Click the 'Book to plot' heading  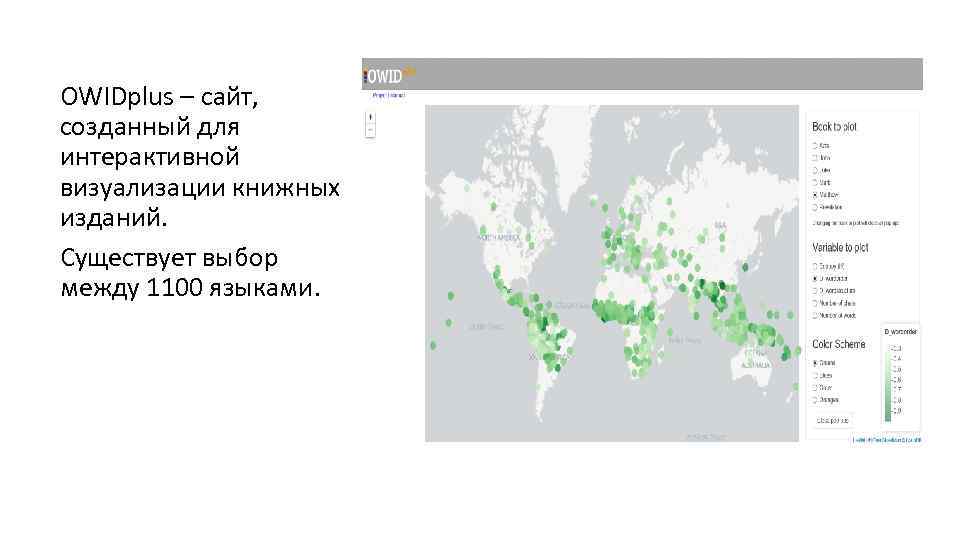[834, 127]
